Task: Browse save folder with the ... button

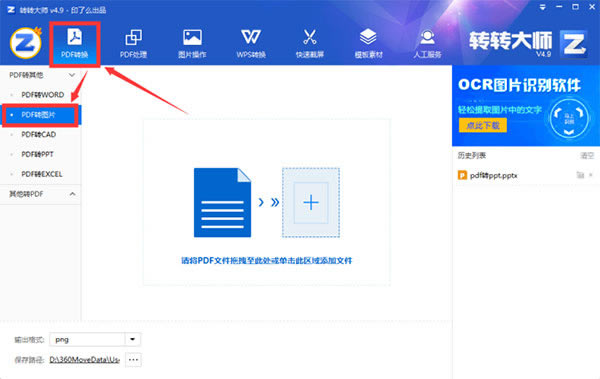Action: coord(133,360)
